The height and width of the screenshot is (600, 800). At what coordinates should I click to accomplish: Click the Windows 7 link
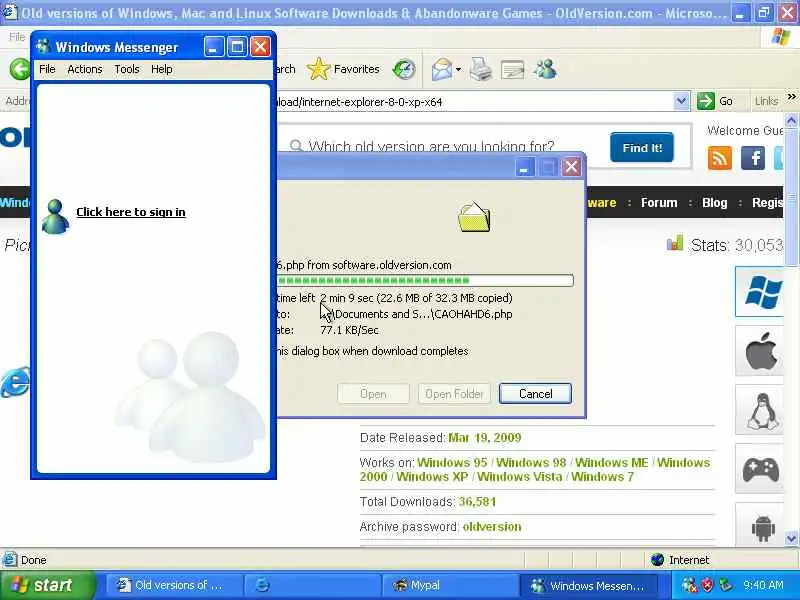(602, 477)
